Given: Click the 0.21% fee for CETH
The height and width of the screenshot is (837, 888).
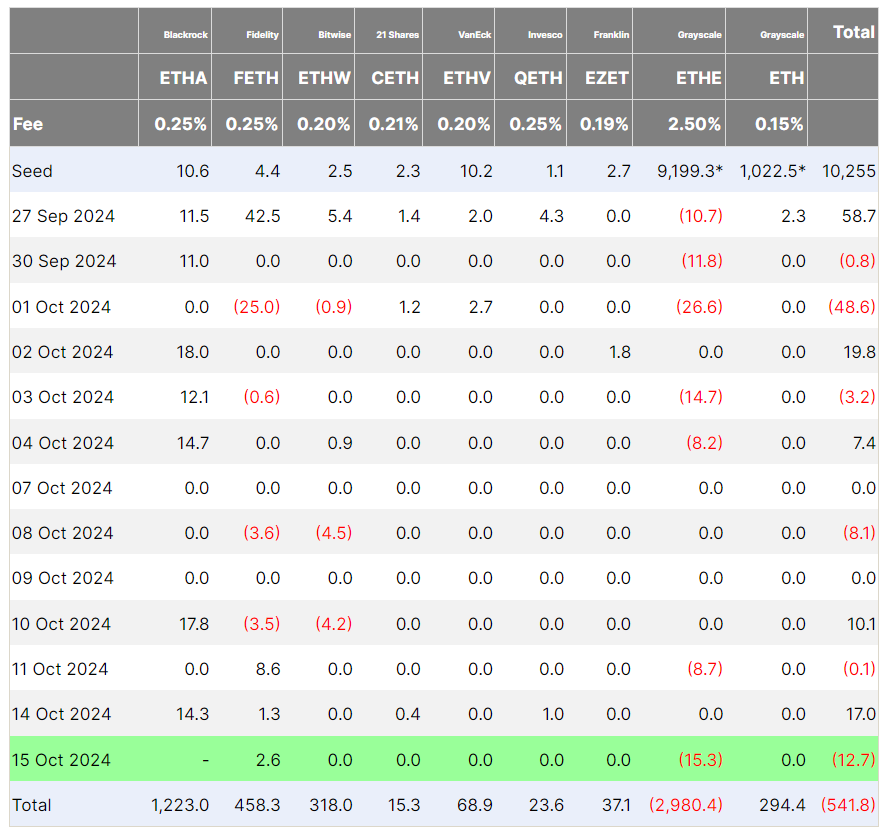Looking at the screenshot, I should click(394, 123).
